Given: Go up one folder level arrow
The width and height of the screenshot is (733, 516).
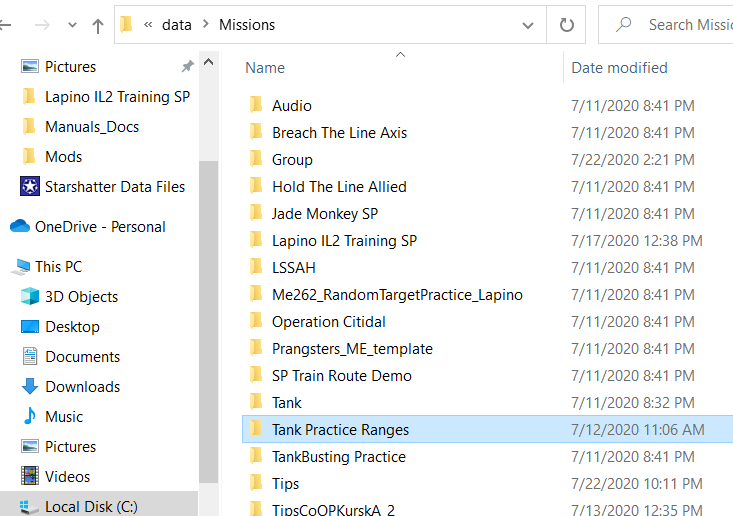Looking at the screenshot, I should 98,26.
